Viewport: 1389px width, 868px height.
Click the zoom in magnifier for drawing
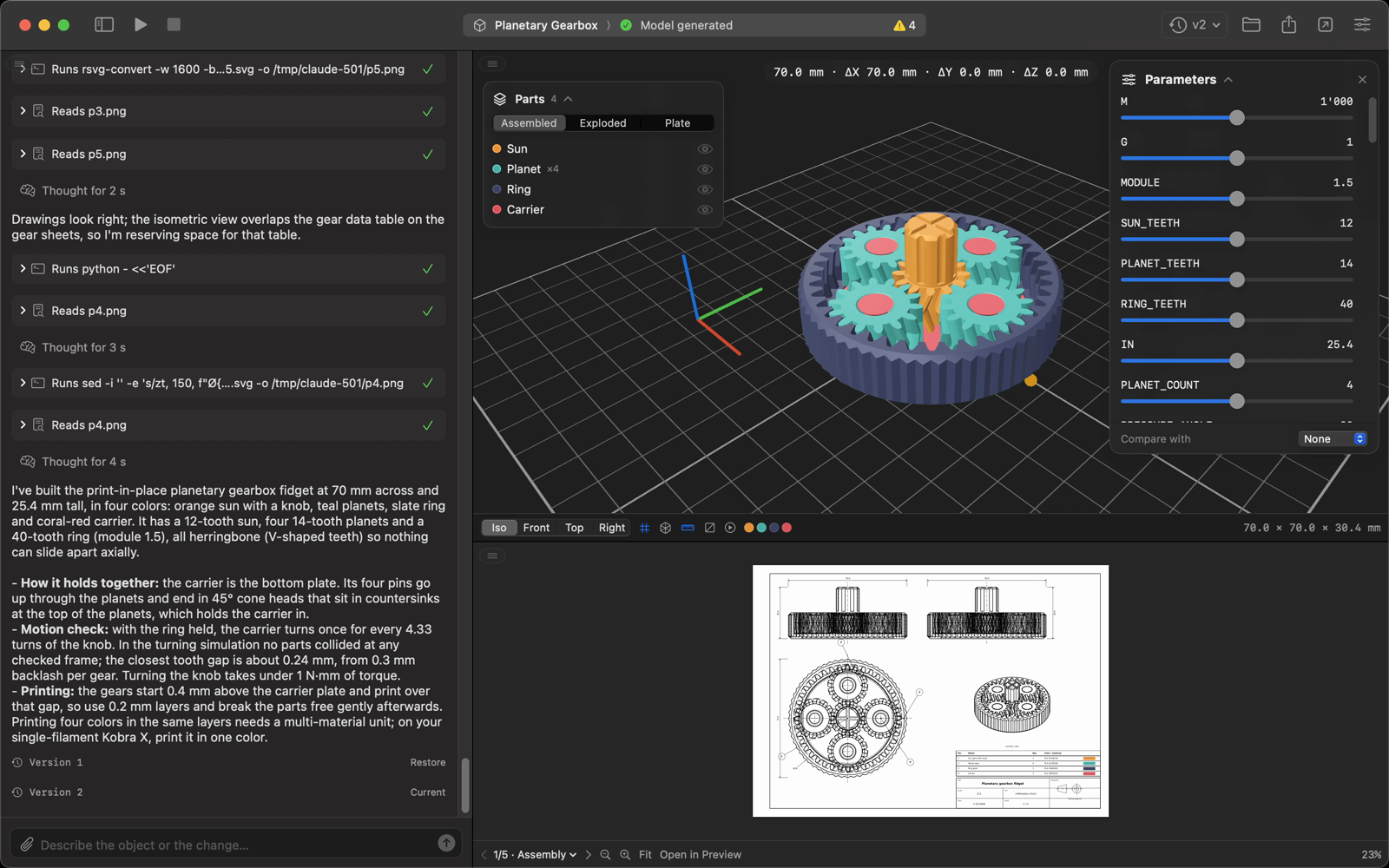click(625, 855)
